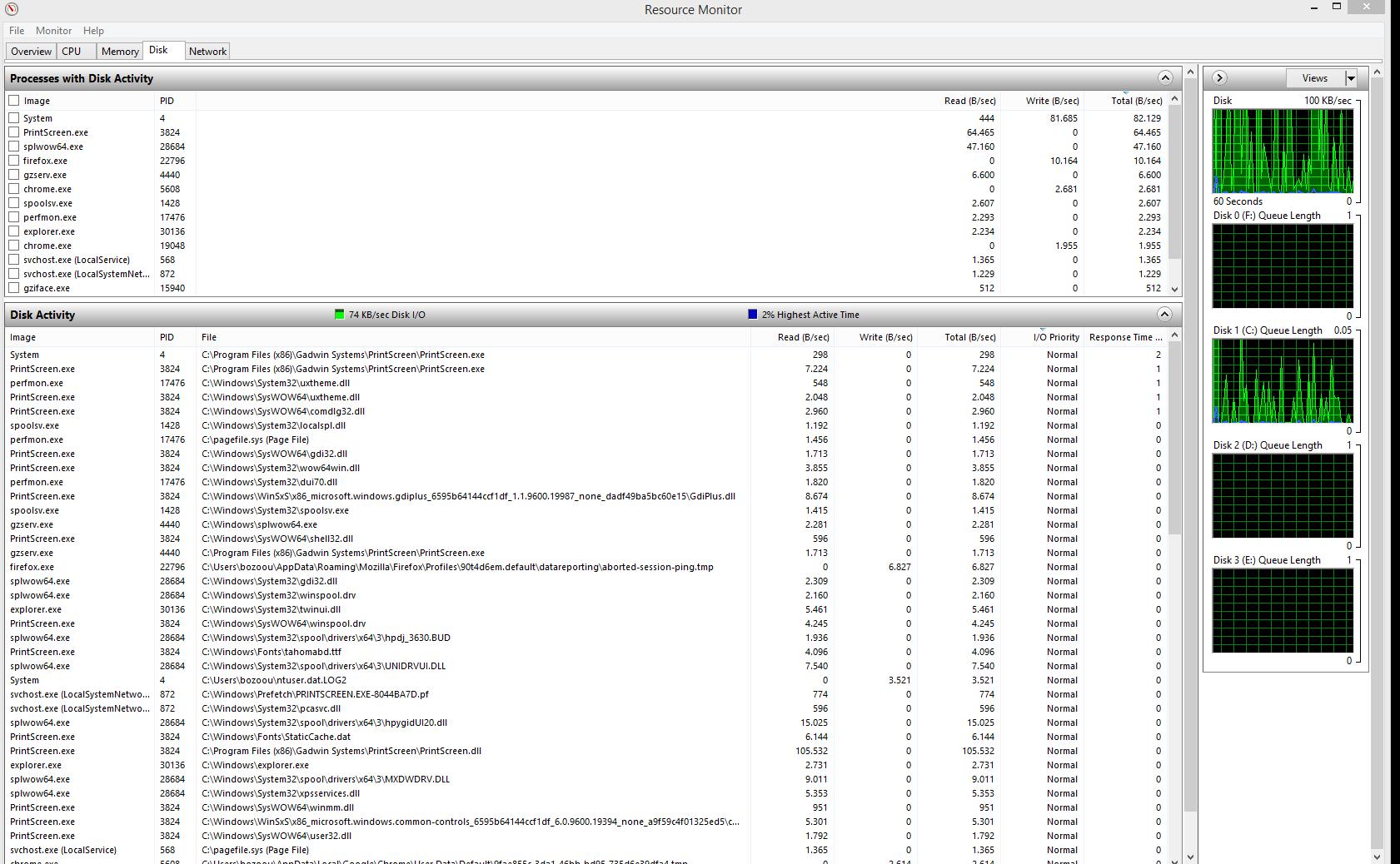This screenshot has height=864, width=1400.
Task: Collapse the graphs pane with the arrow button
Action: 1219,78
